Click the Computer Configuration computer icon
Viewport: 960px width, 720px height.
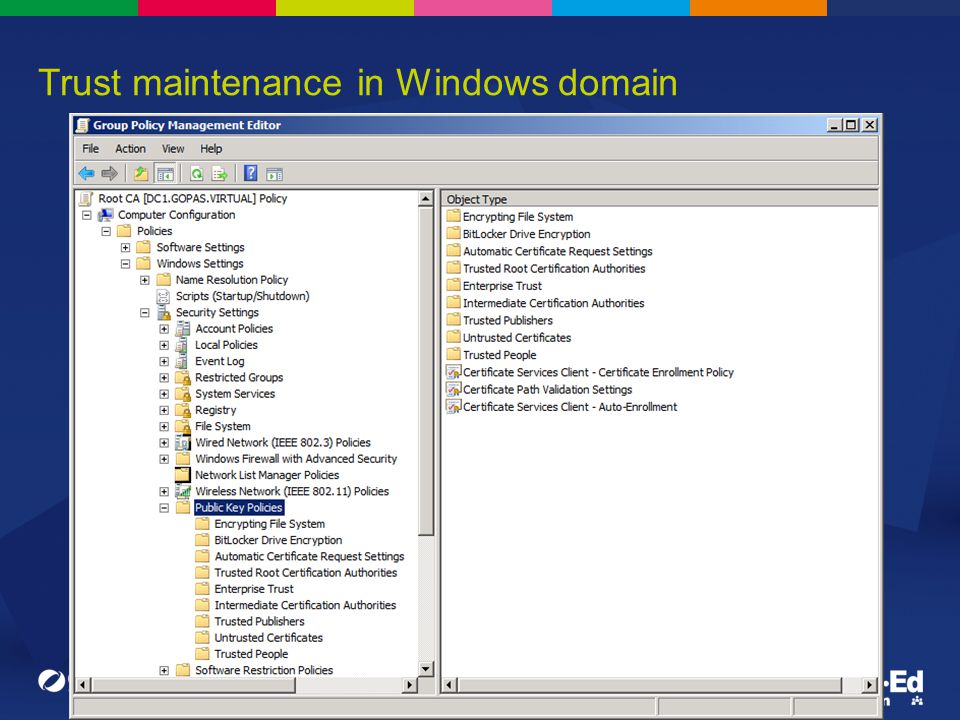(106, 215)
